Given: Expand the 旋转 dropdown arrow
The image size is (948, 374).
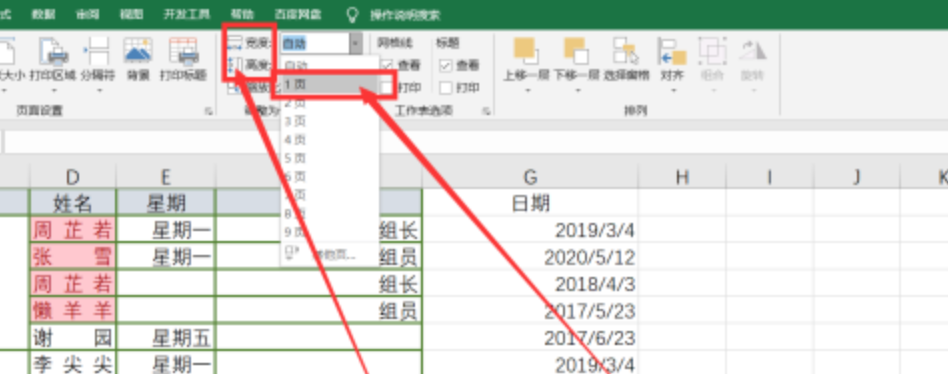Looking at the screenshot, I should [x=753, y=91].
